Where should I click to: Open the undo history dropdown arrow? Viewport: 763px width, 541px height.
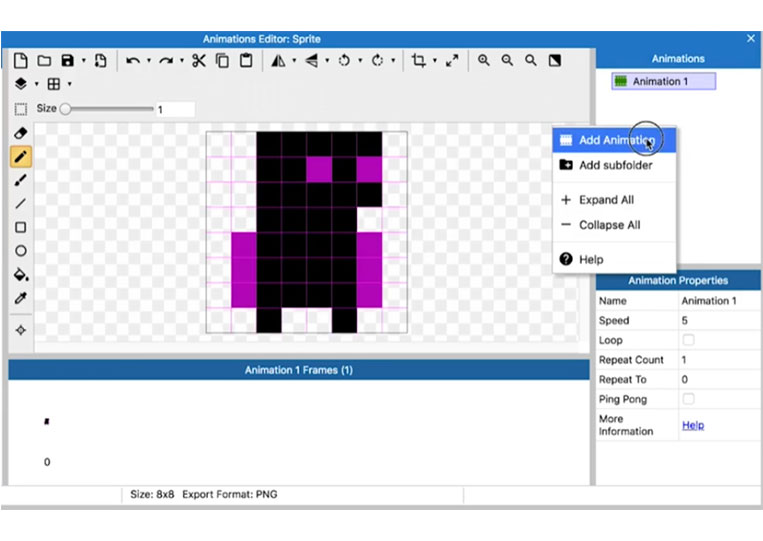(148, 61)
